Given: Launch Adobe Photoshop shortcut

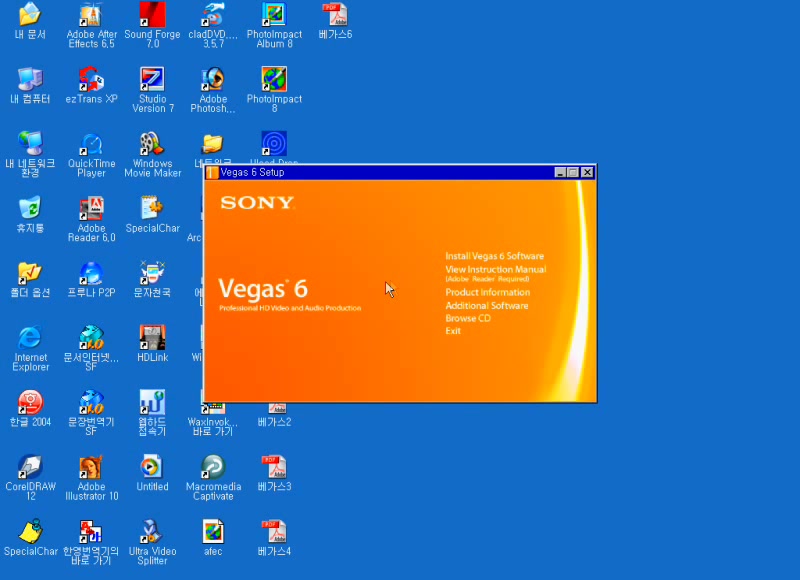Looking at the screenshot, I should point(213,79).
